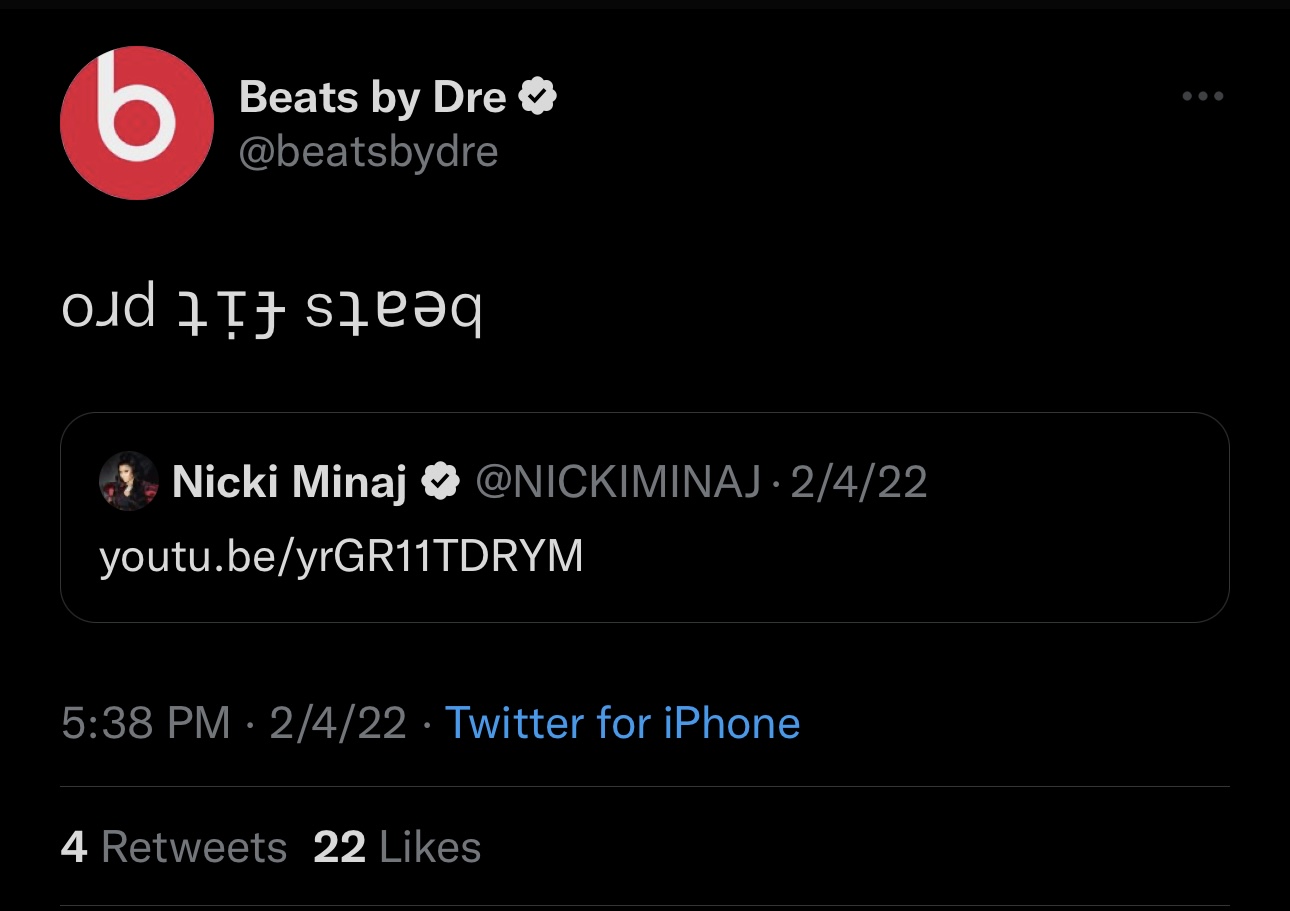The width and height of the screenshot is (1290, 911).
Task: Open the Twitter for iPhone source link
Action: [622, 723]
